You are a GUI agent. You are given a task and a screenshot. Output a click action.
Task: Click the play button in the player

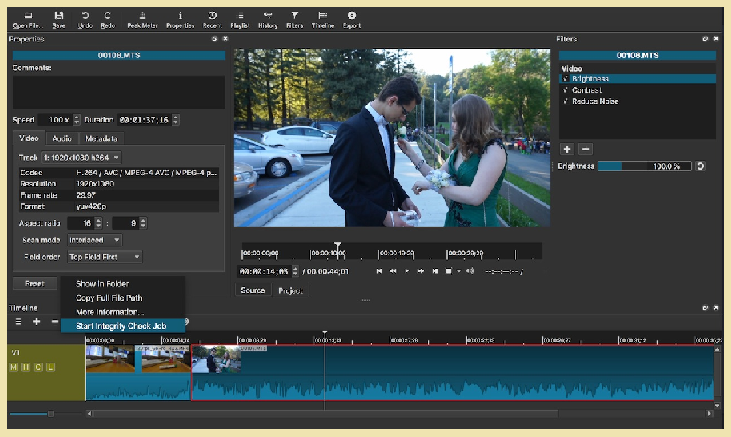(x=407, y=271)
